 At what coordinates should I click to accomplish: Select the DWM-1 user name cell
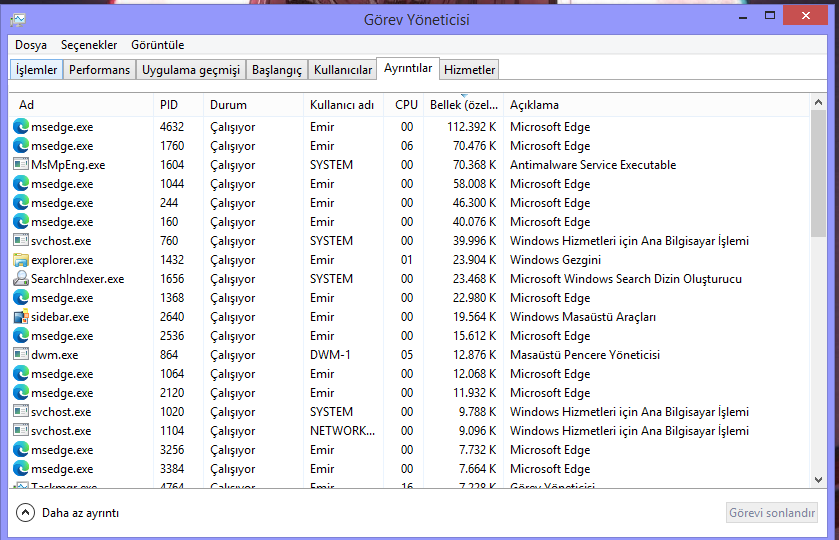tap(330, 355)
